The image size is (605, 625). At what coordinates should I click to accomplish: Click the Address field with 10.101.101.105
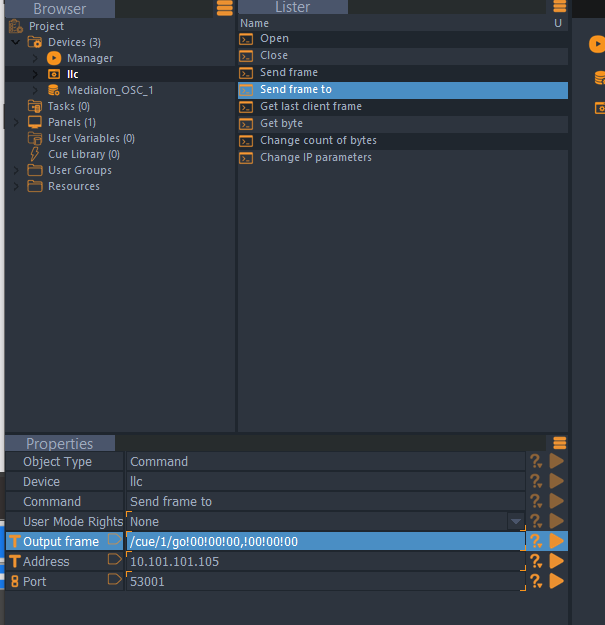(325, 561)
